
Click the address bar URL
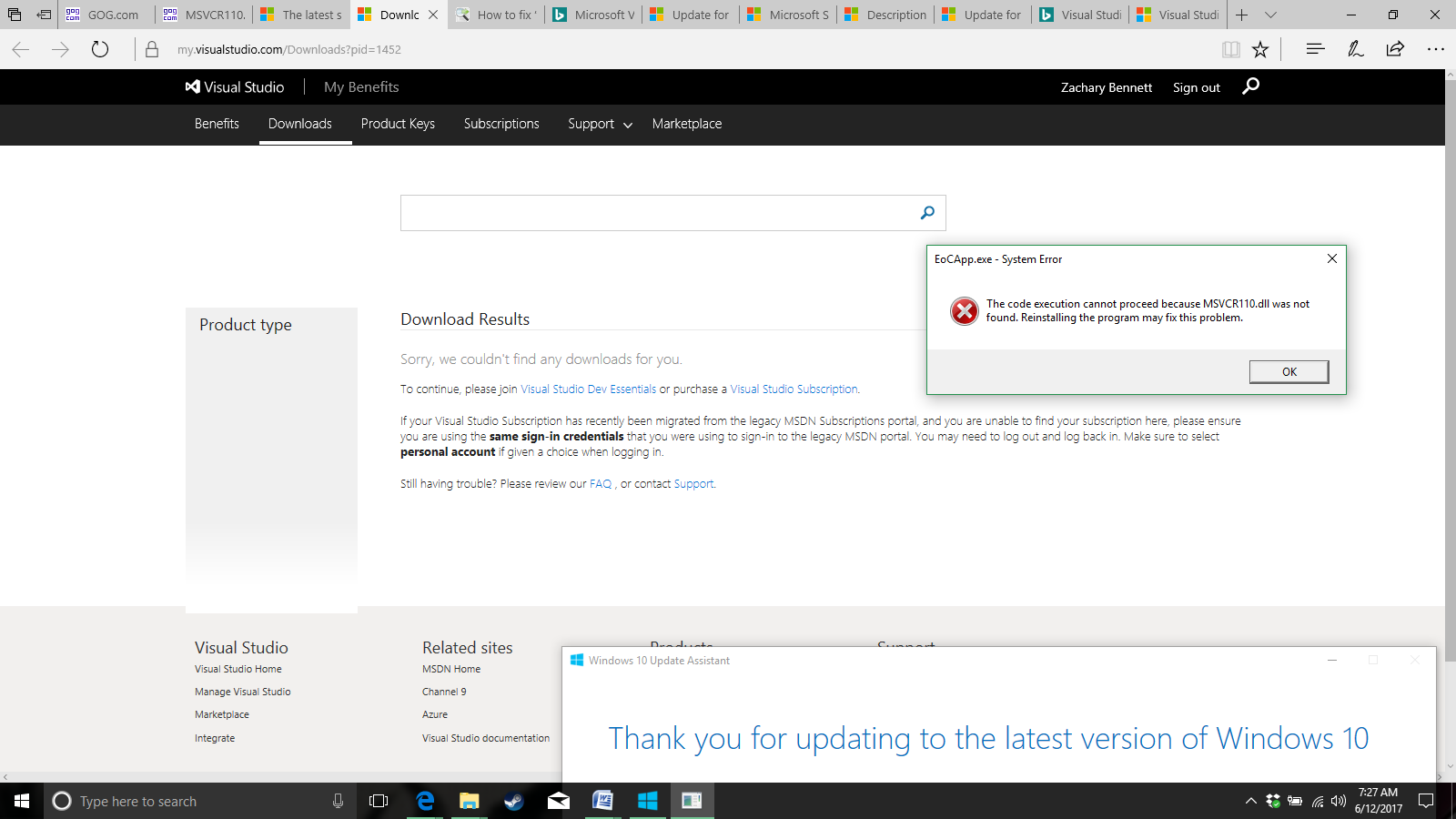[x=289, y=49]
